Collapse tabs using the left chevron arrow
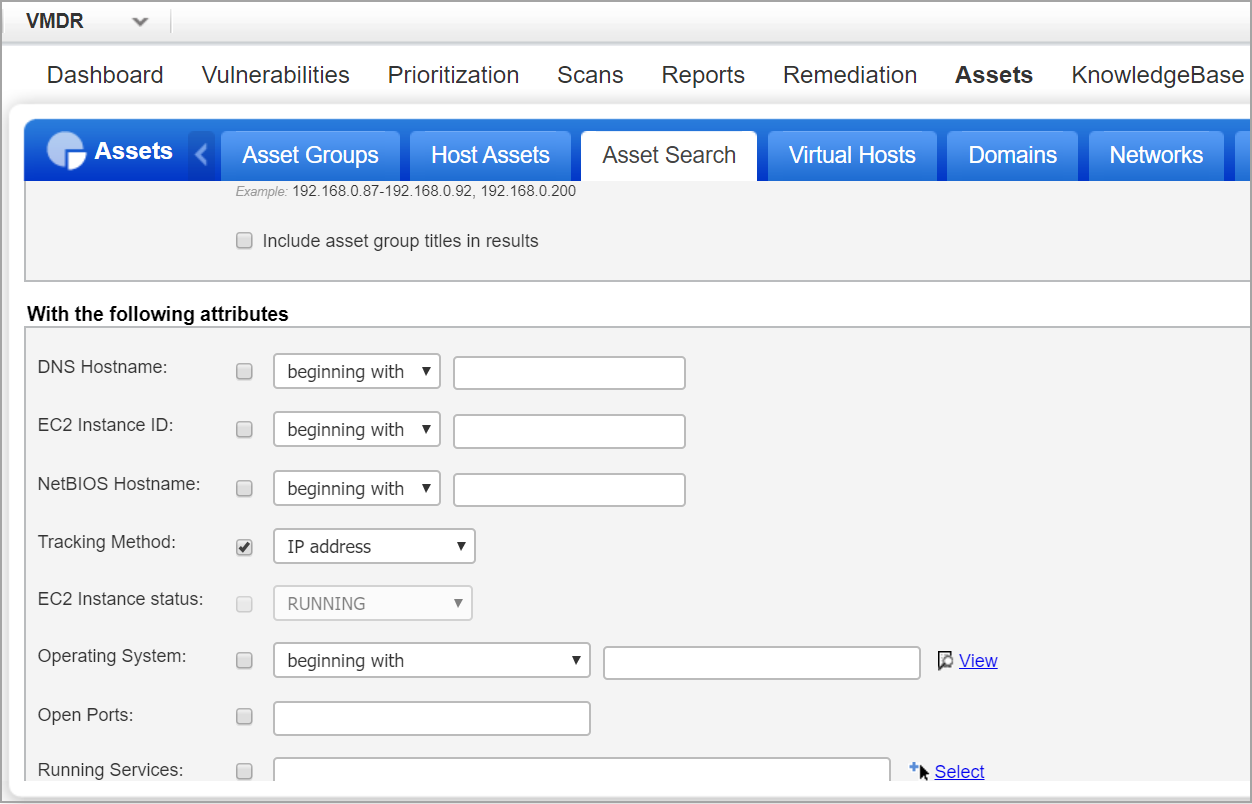Viewport: 1252px width, 804px height. [x=201, y=154]
